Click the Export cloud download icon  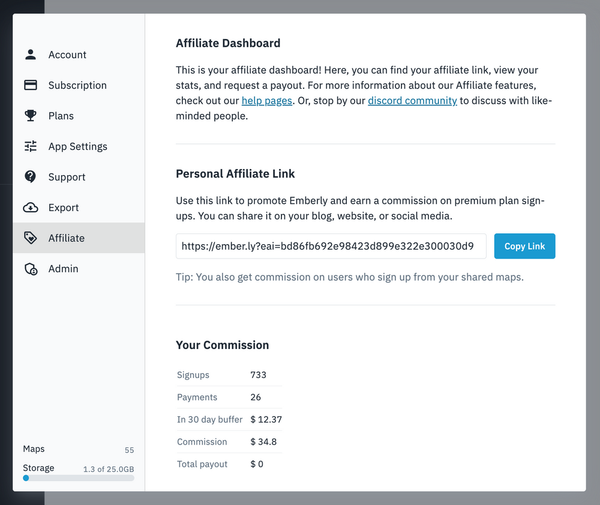click(30, 208)
